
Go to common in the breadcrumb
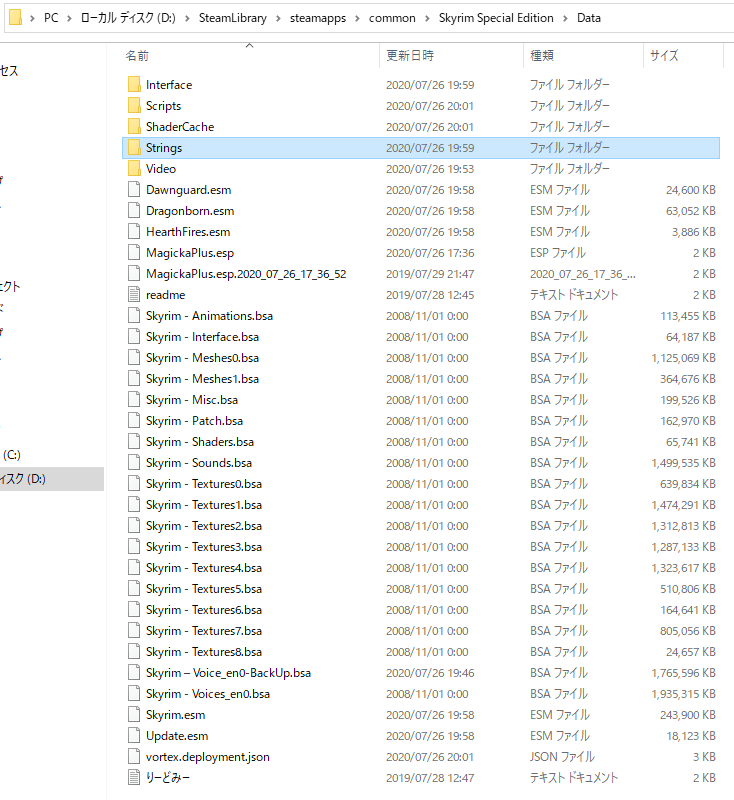click(x=392, y=18)
